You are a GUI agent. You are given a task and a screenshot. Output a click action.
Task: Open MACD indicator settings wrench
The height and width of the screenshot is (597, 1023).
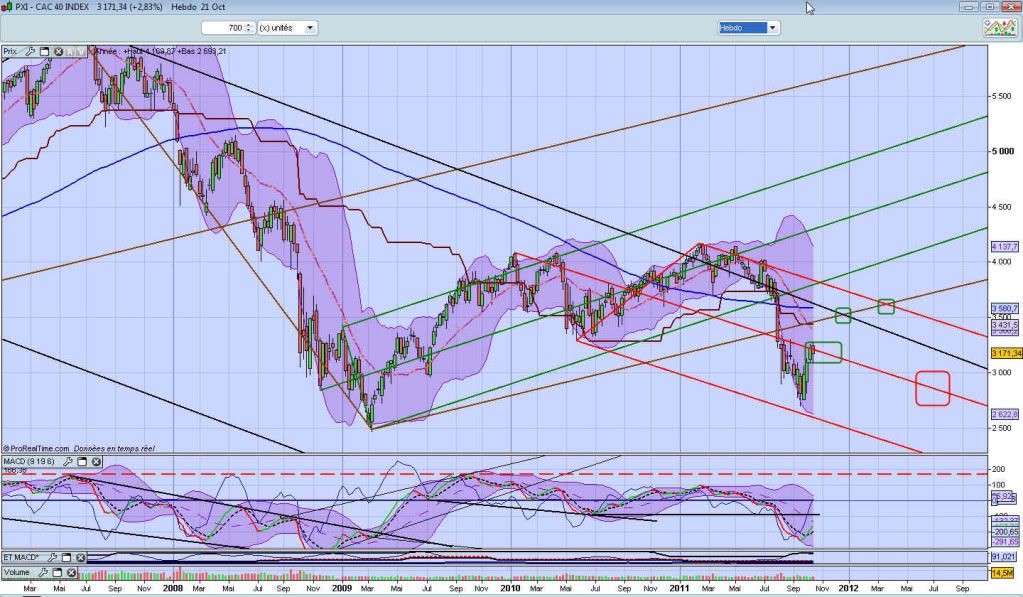pyautogui.click(x=66, y=462)
